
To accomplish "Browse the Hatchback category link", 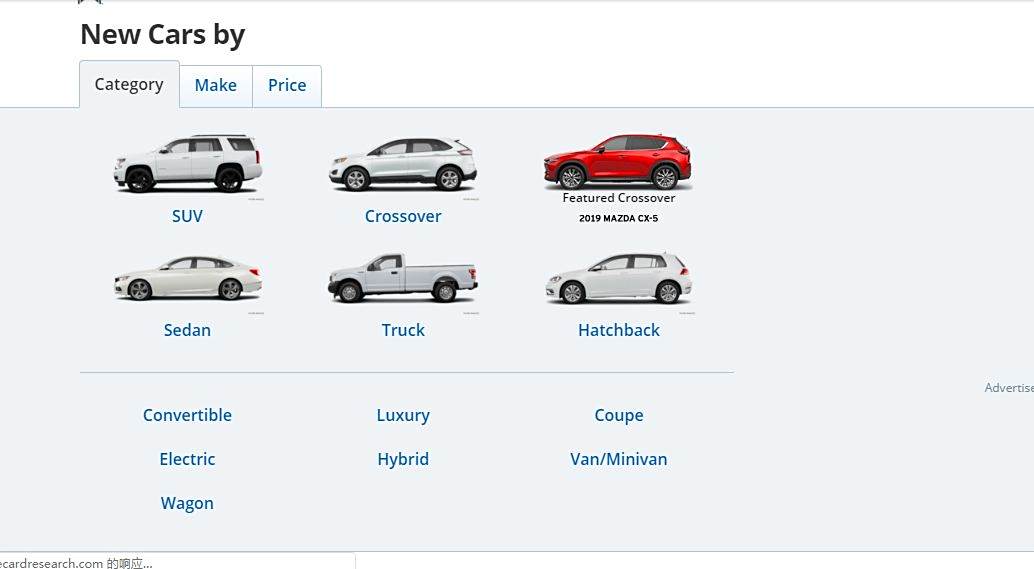I will [619, 330].
